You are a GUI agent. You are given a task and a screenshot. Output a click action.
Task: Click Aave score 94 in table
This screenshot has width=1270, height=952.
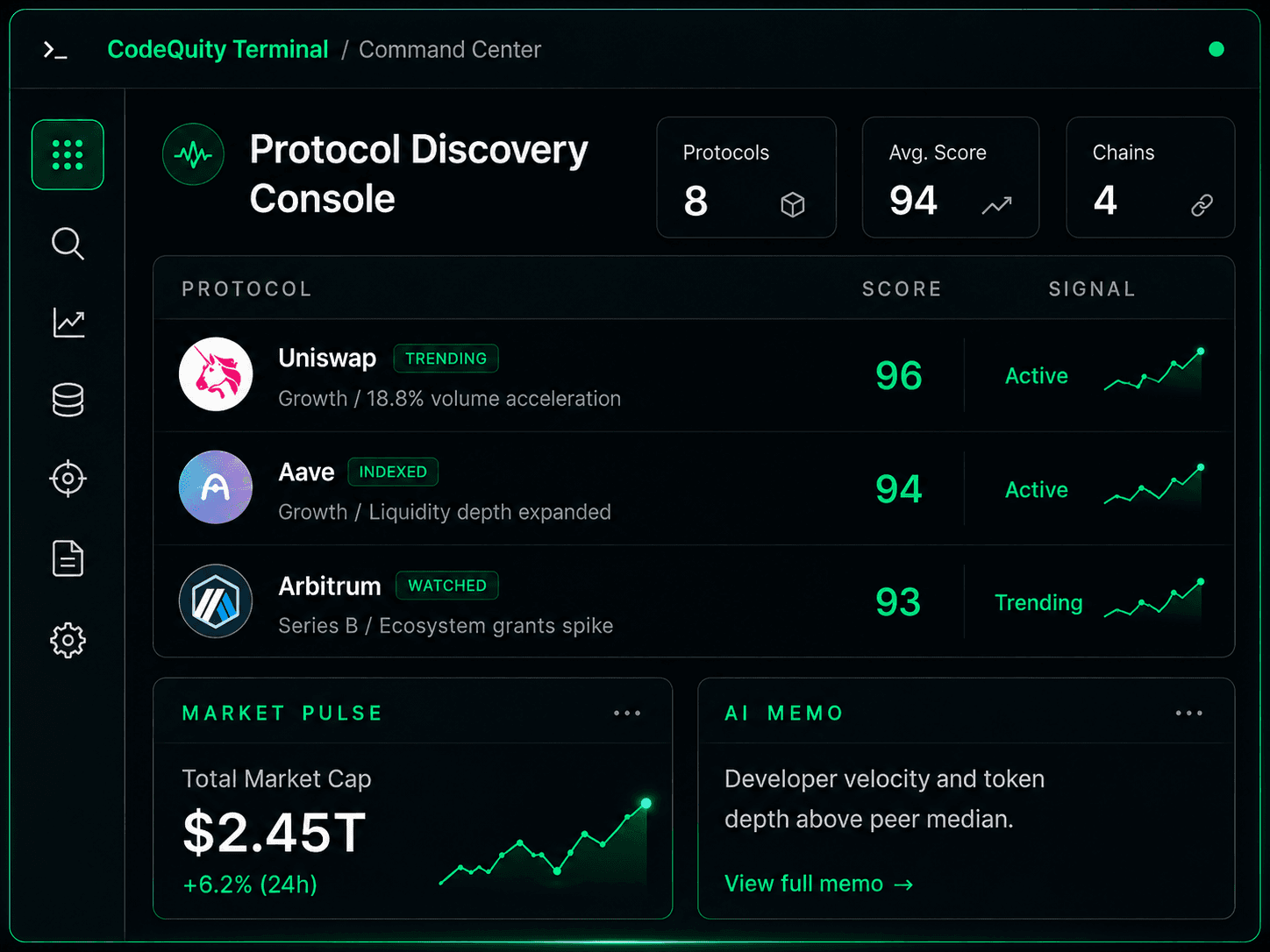(899, 488)
